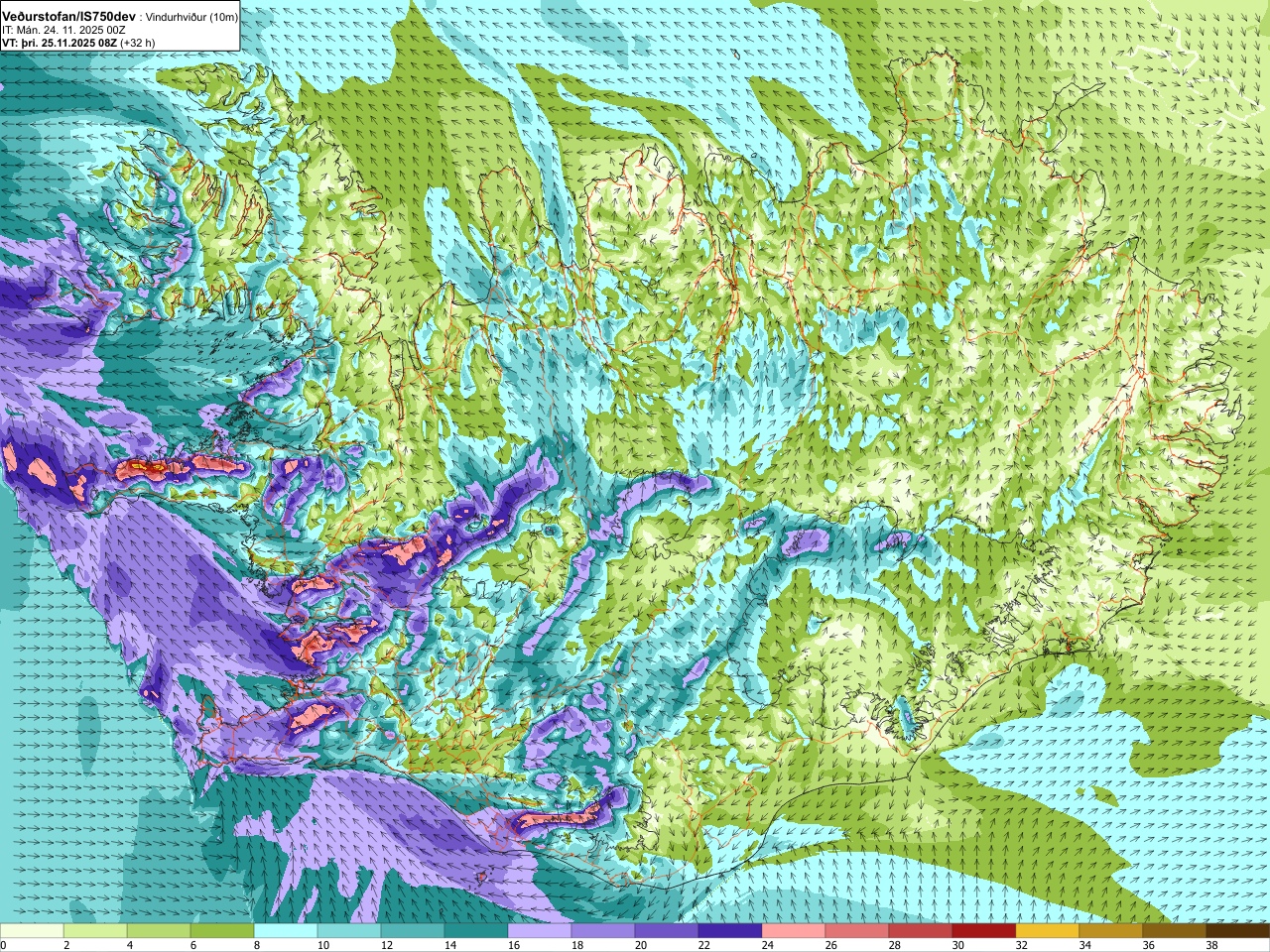Pick the deep indigo 22–24 legend swatch

tap(730, 932)
